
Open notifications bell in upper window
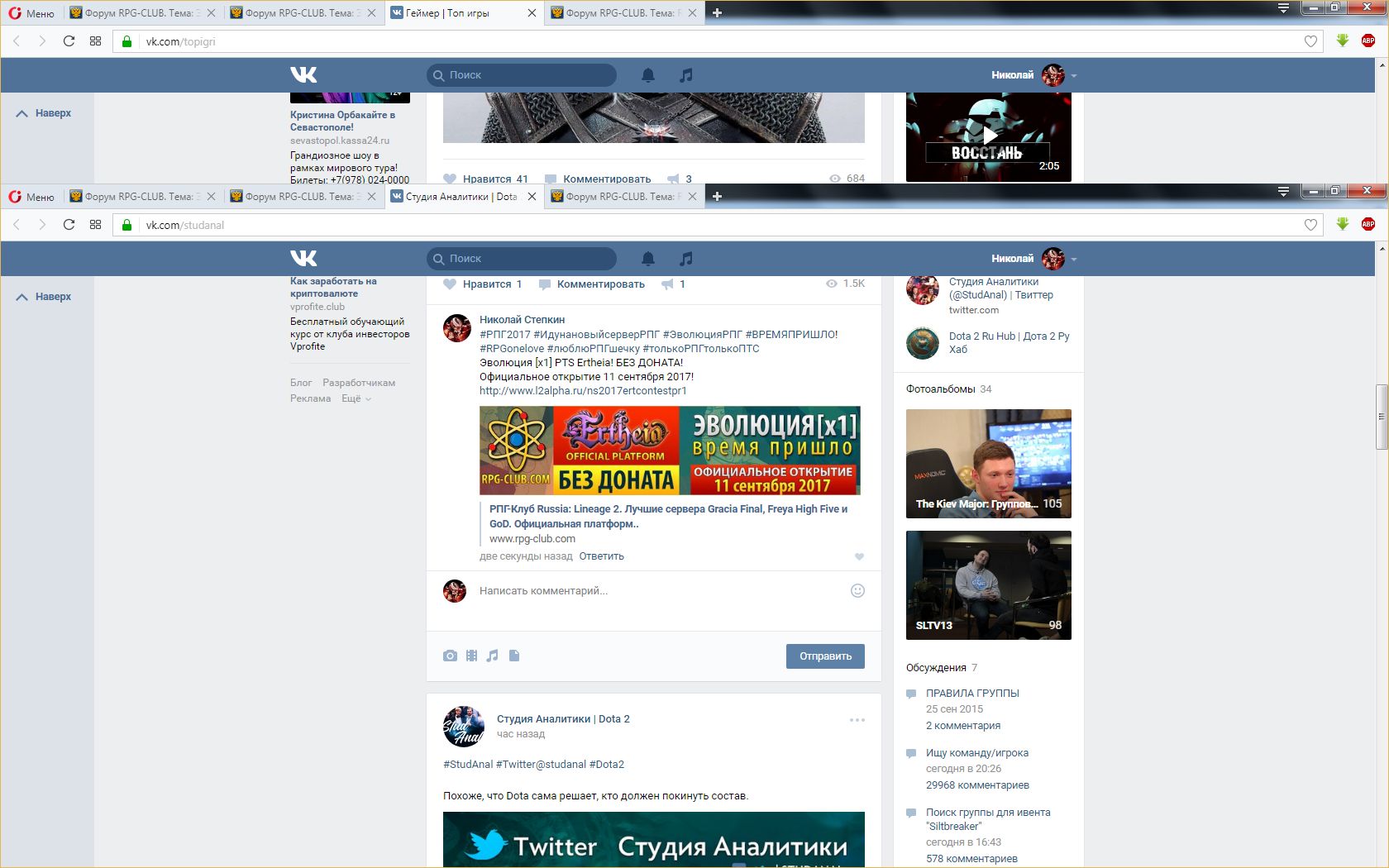tap(648, 75)
